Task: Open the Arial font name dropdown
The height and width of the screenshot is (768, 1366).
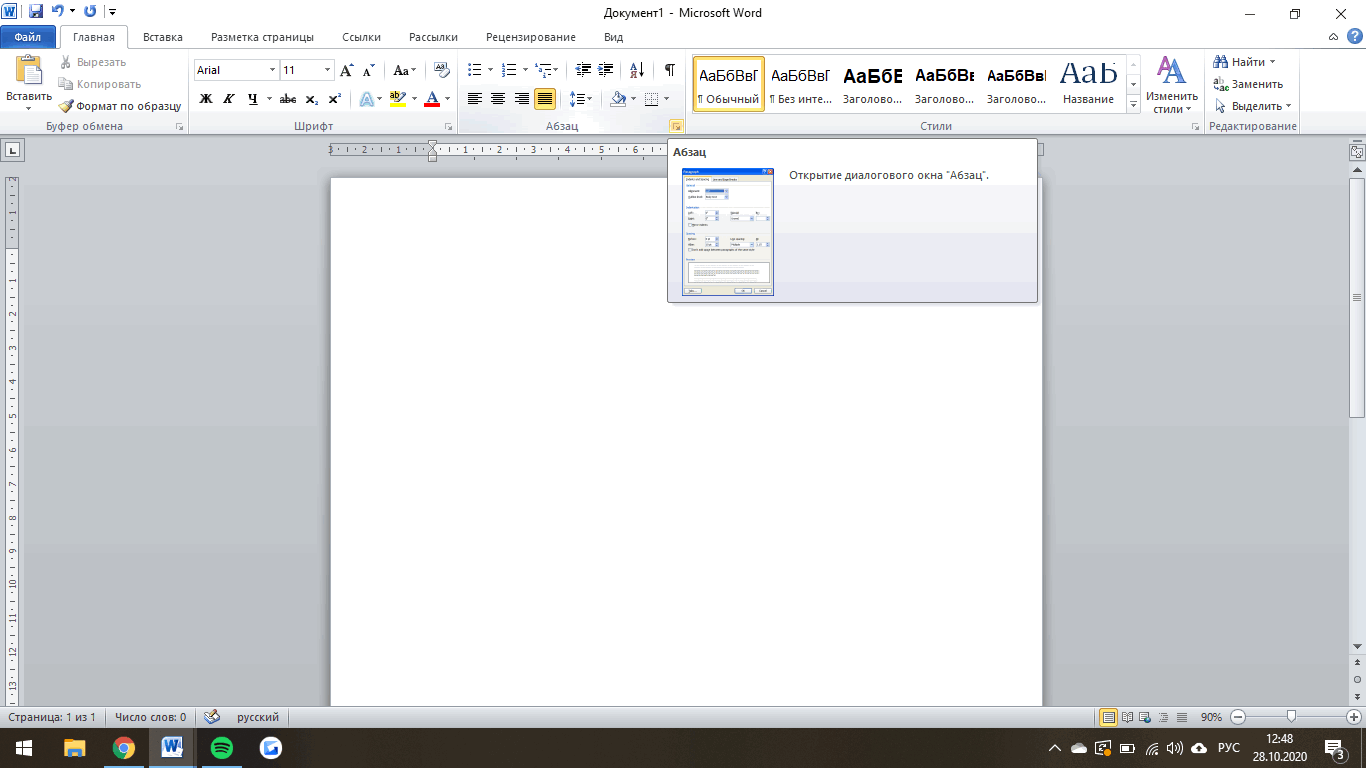Action: coord(272,70)
